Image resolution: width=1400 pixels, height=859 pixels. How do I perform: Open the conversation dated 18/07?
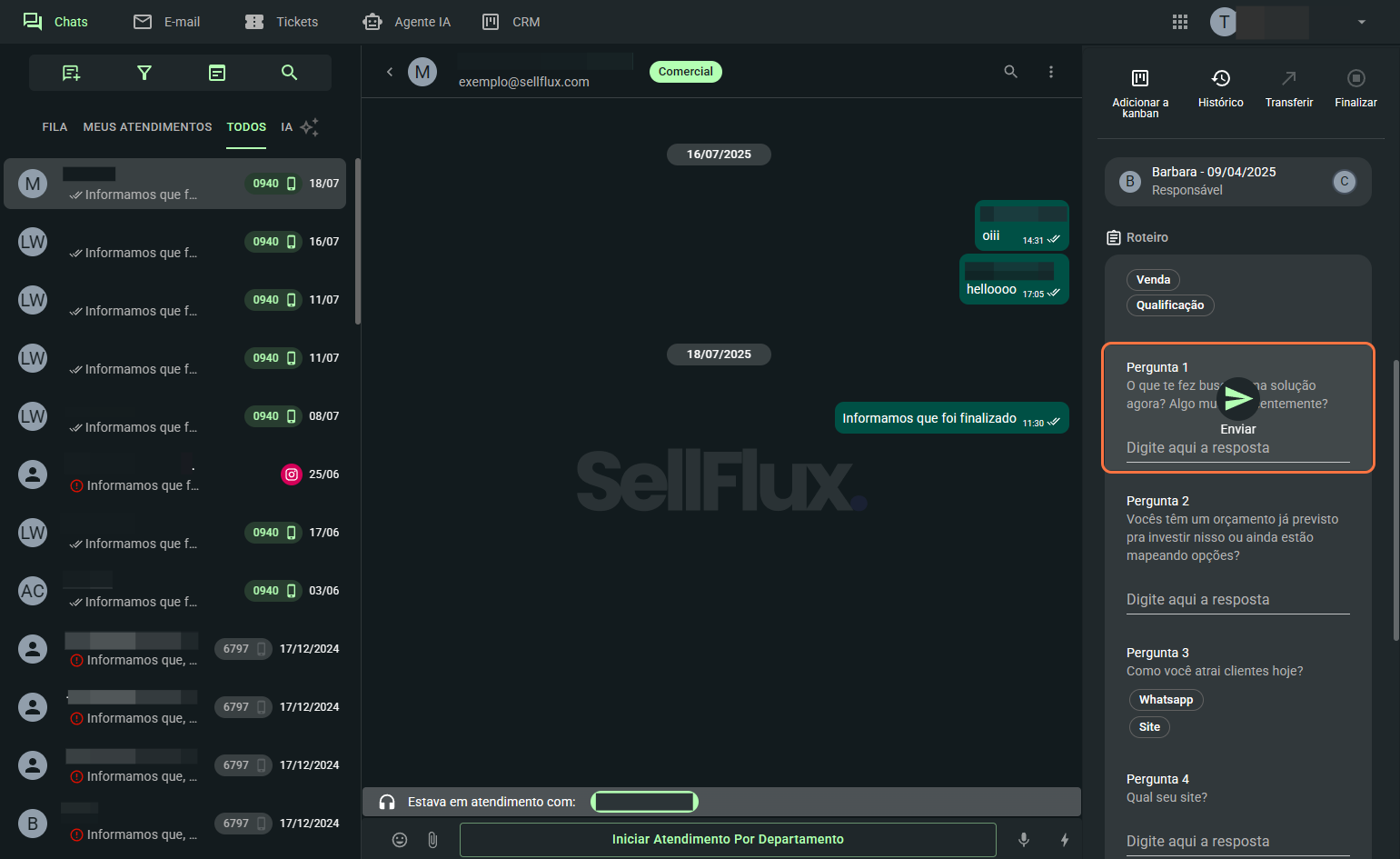point(175,184)
